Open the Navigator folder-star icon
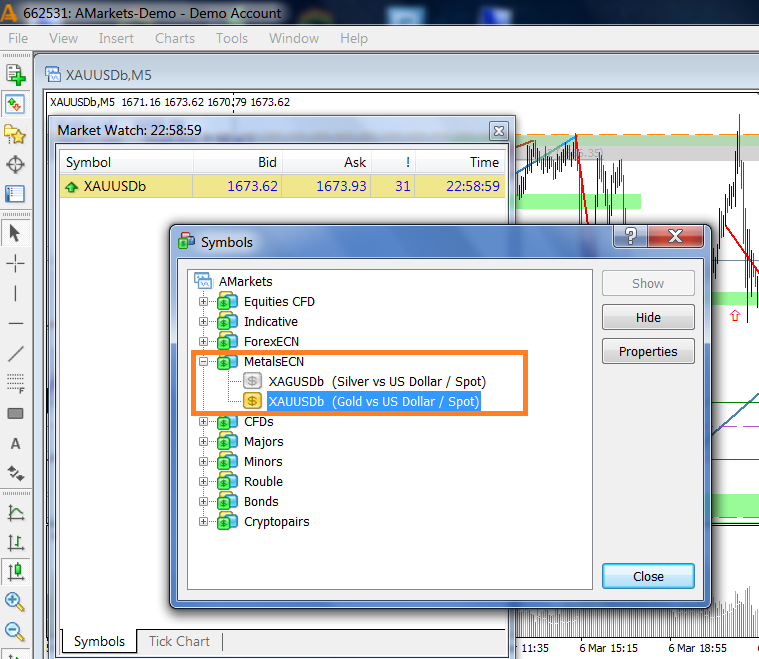Screen dimensions: 759x659 [x=15, y=135]
